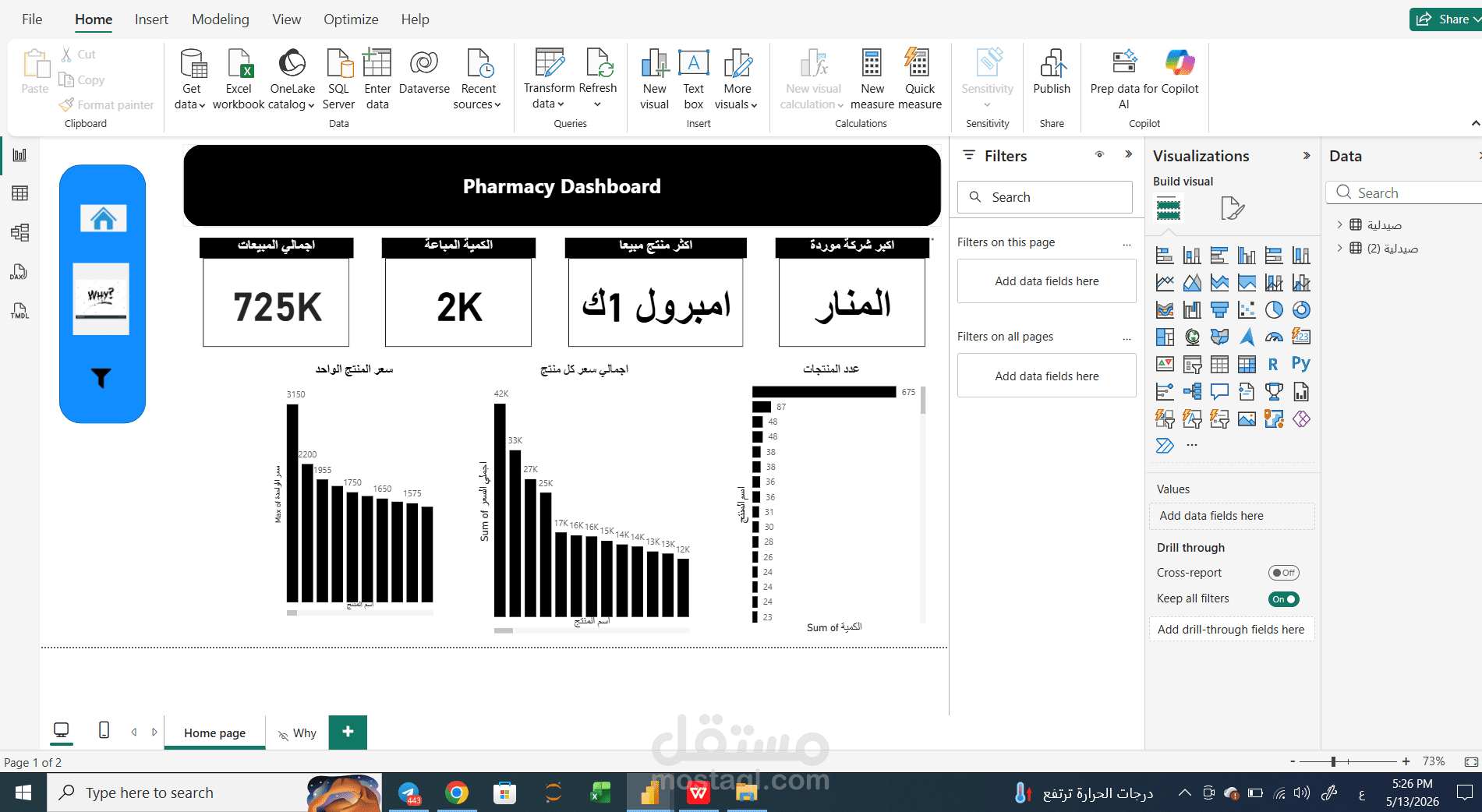The image size is (1482, 812).
Task: Open the View ribbon tab
Action: (x=286, y=19)
